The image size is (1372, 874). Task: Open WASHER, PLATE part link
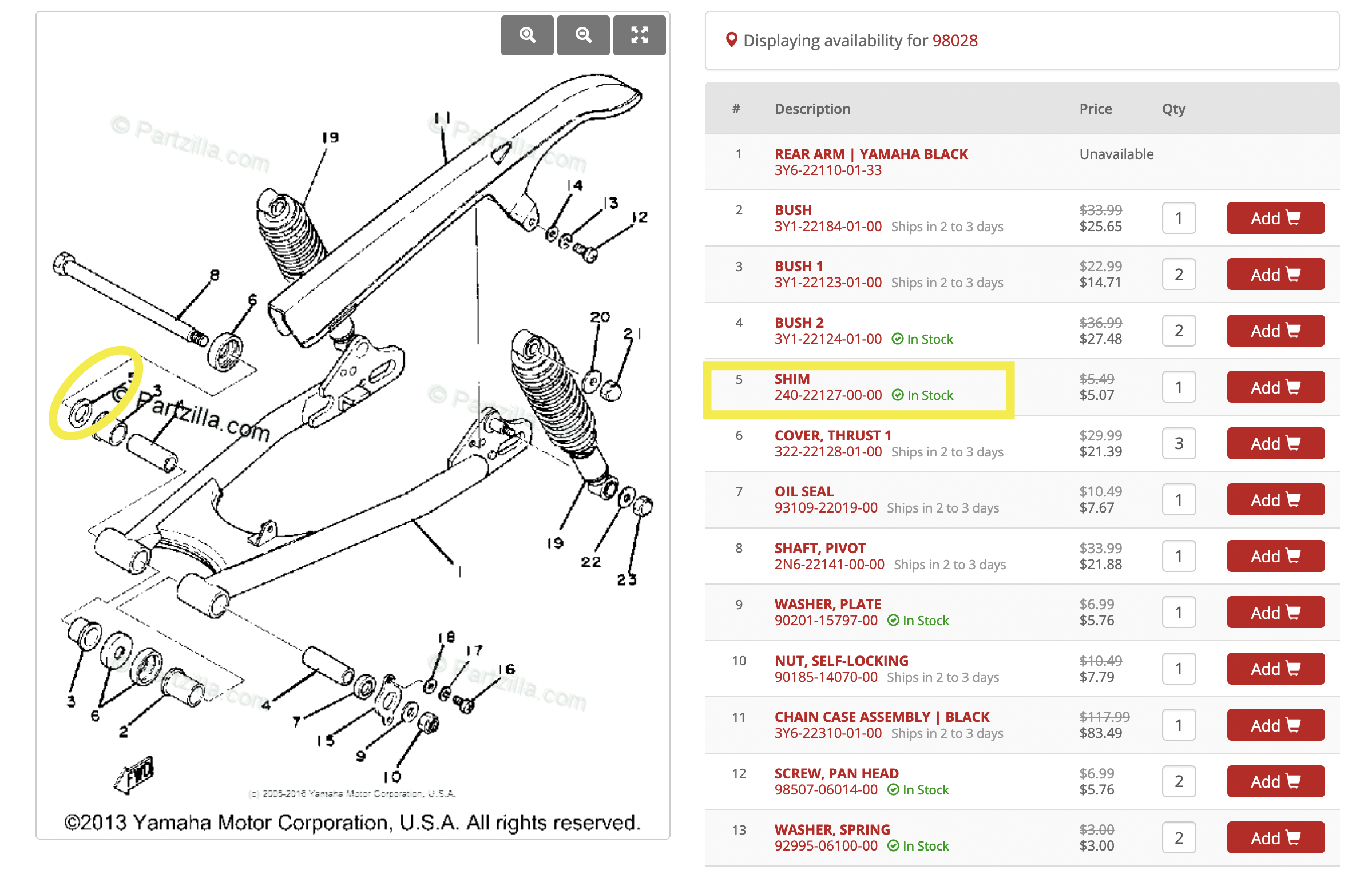point(827,604)
